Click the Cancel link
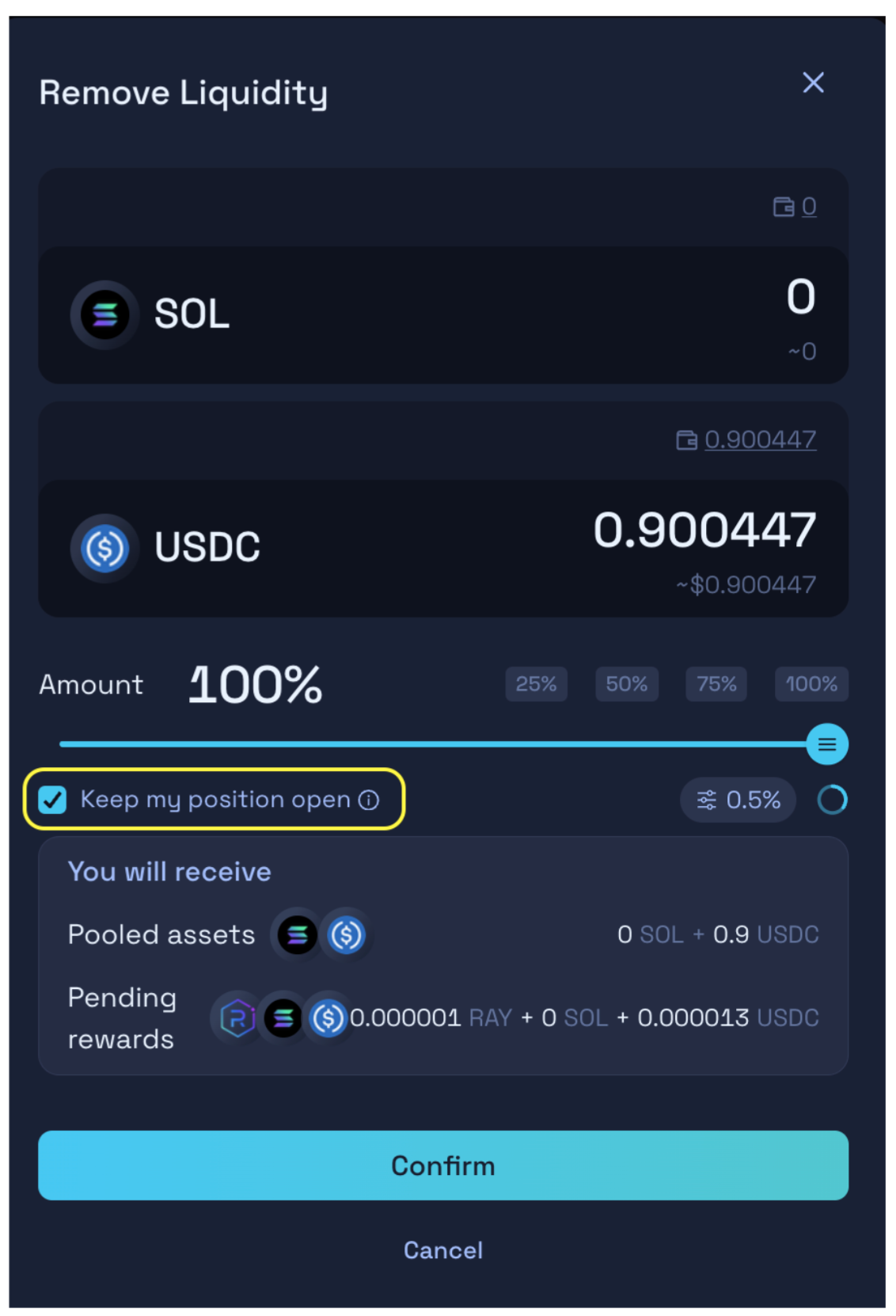896x1316 pixels. click(x=443, y=1250)
